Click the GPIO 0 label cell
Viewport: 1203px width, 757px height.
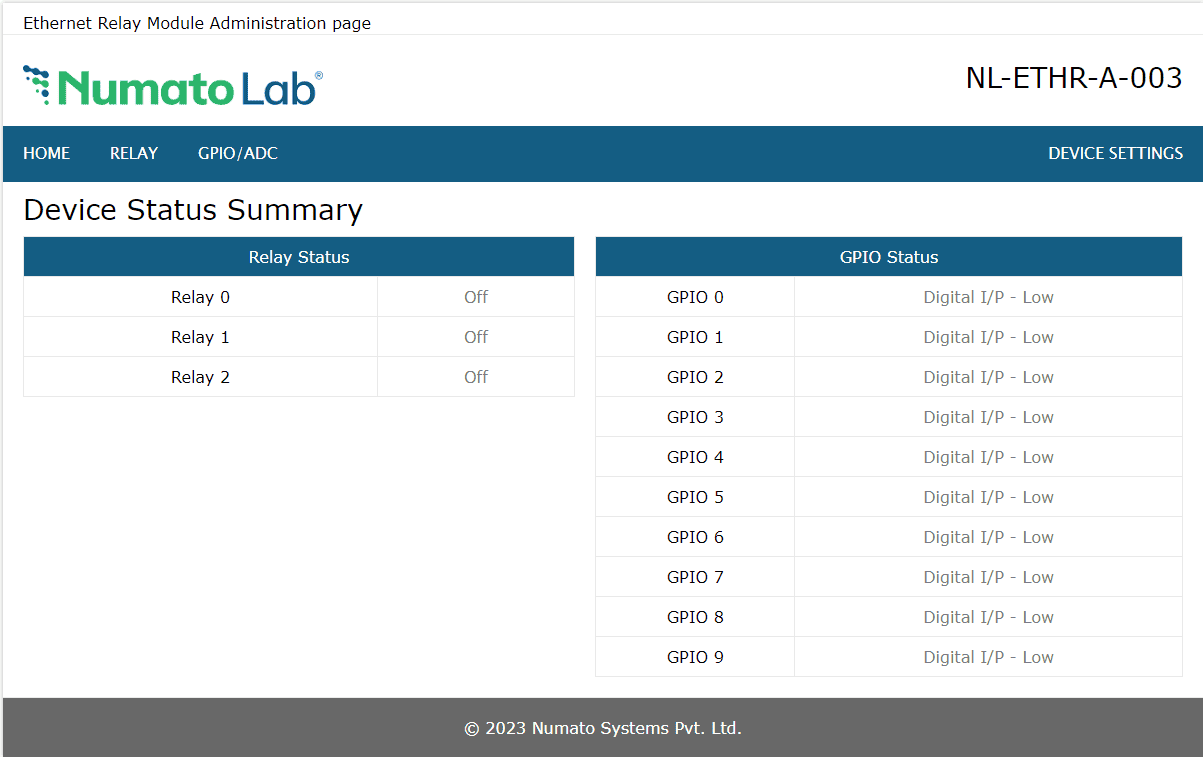pyautogui.click(x=695, y=297)
